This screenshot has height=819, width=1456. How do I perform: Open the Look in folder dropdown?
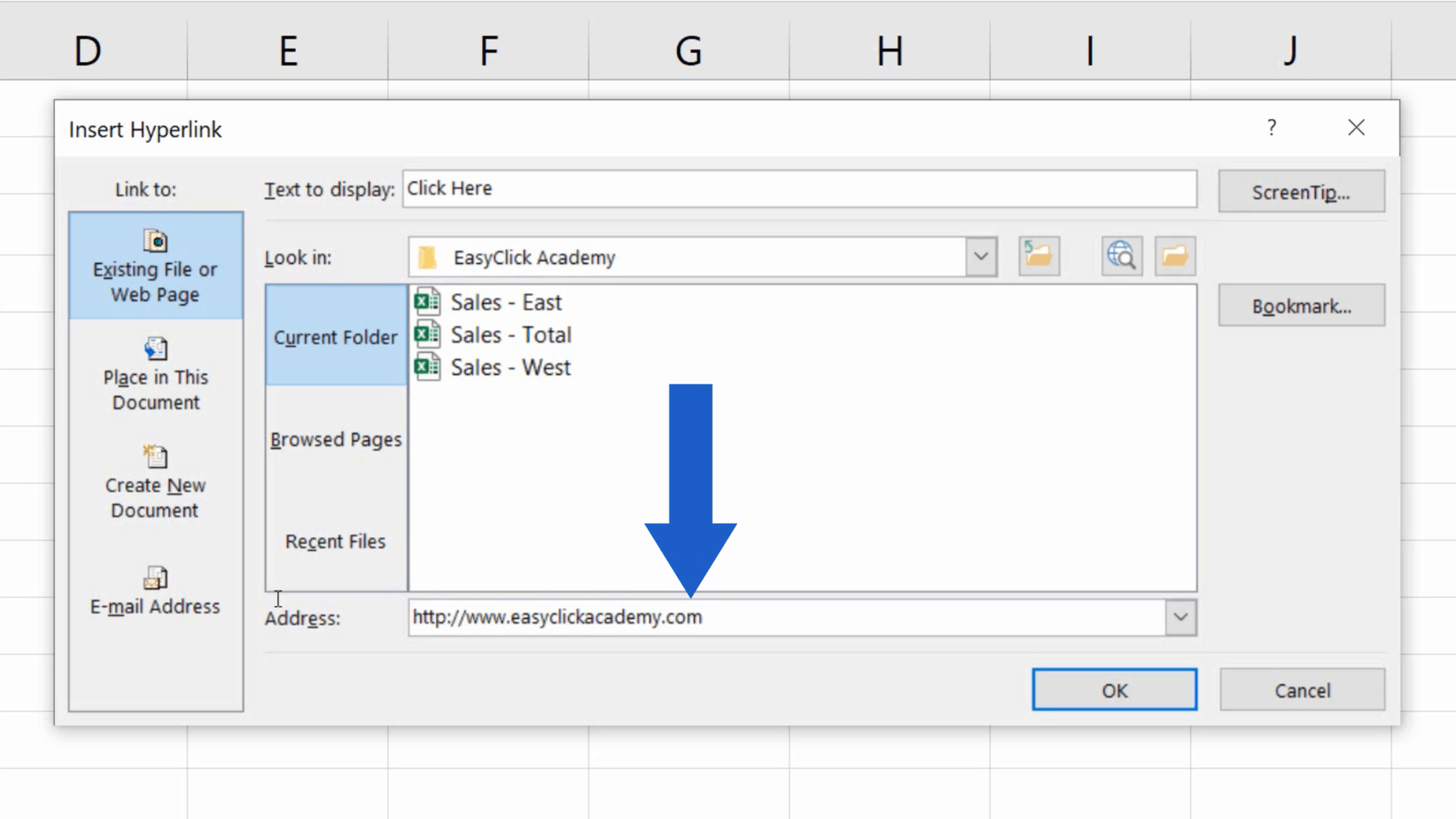pos(979,256)
